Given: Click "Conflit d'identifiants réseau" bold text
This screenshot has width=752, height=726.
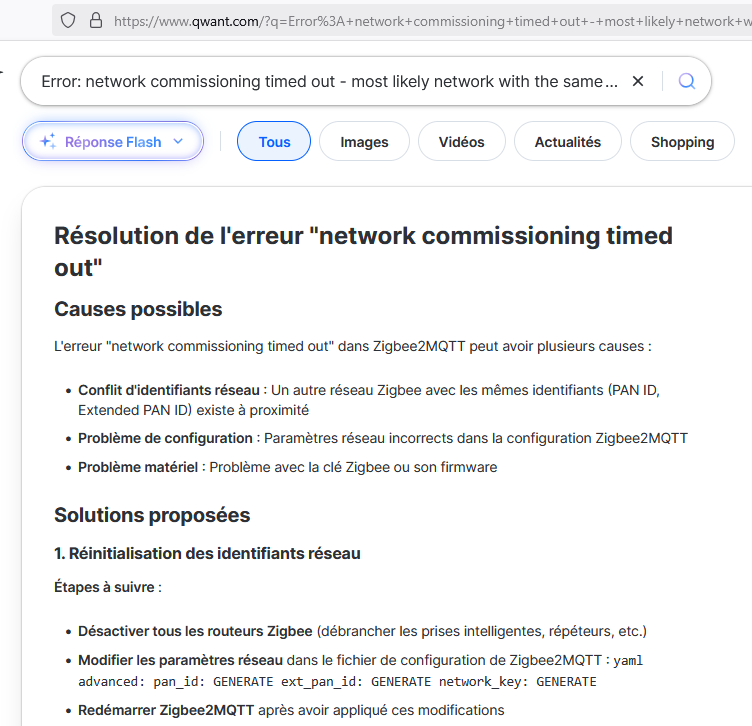Looking at the screenshot, I should click(169, 390).
